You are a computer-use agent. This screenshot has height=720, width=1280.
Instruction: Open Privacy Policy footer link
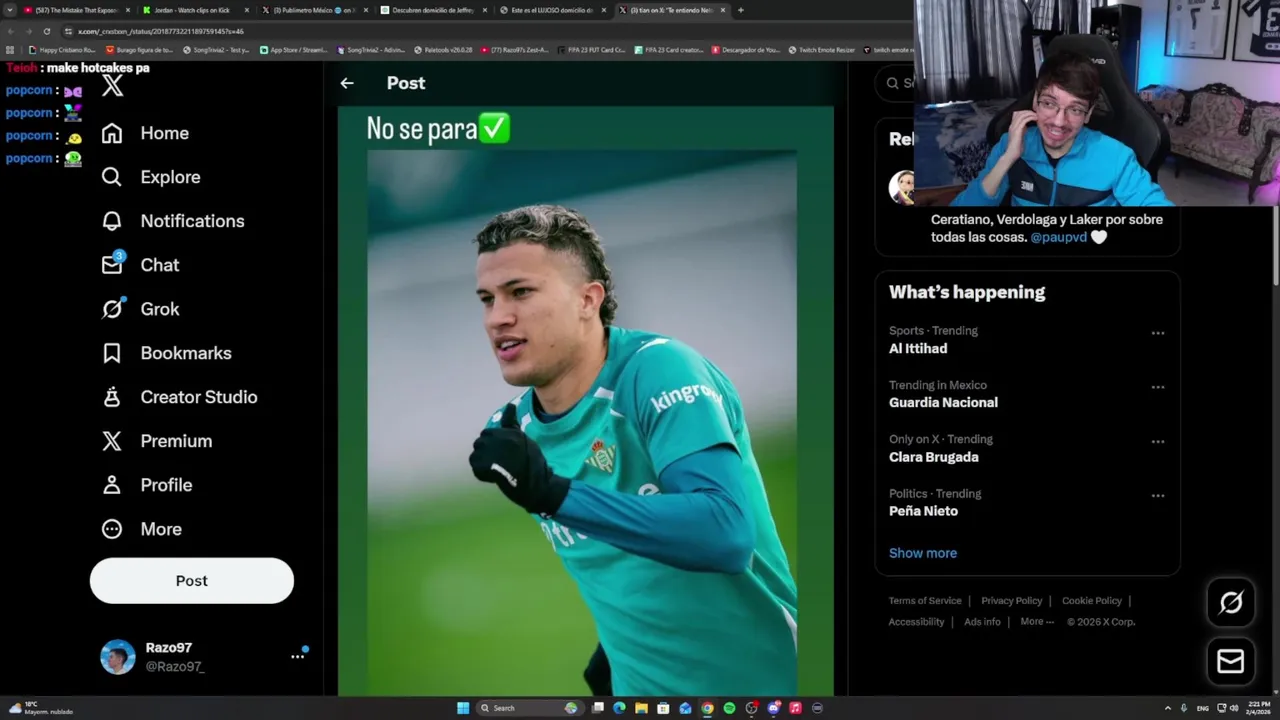click(x=1011, y=601)
